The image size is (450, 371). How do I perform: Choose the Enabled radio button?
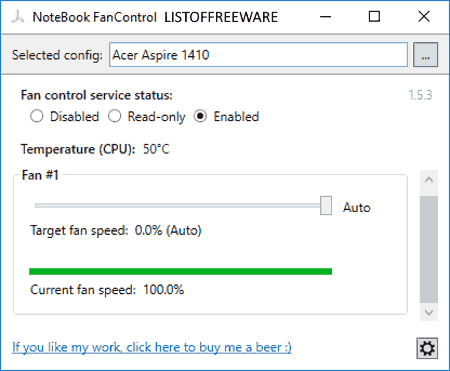(200, 116)
